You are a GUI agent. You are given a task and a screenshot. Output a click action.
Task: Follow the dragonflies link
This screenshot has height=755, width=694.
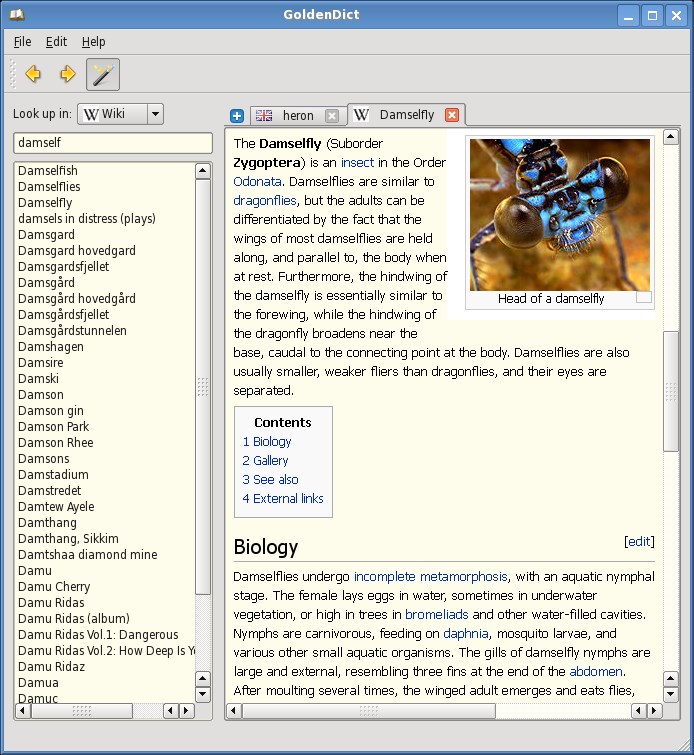(x=265, y=200)
